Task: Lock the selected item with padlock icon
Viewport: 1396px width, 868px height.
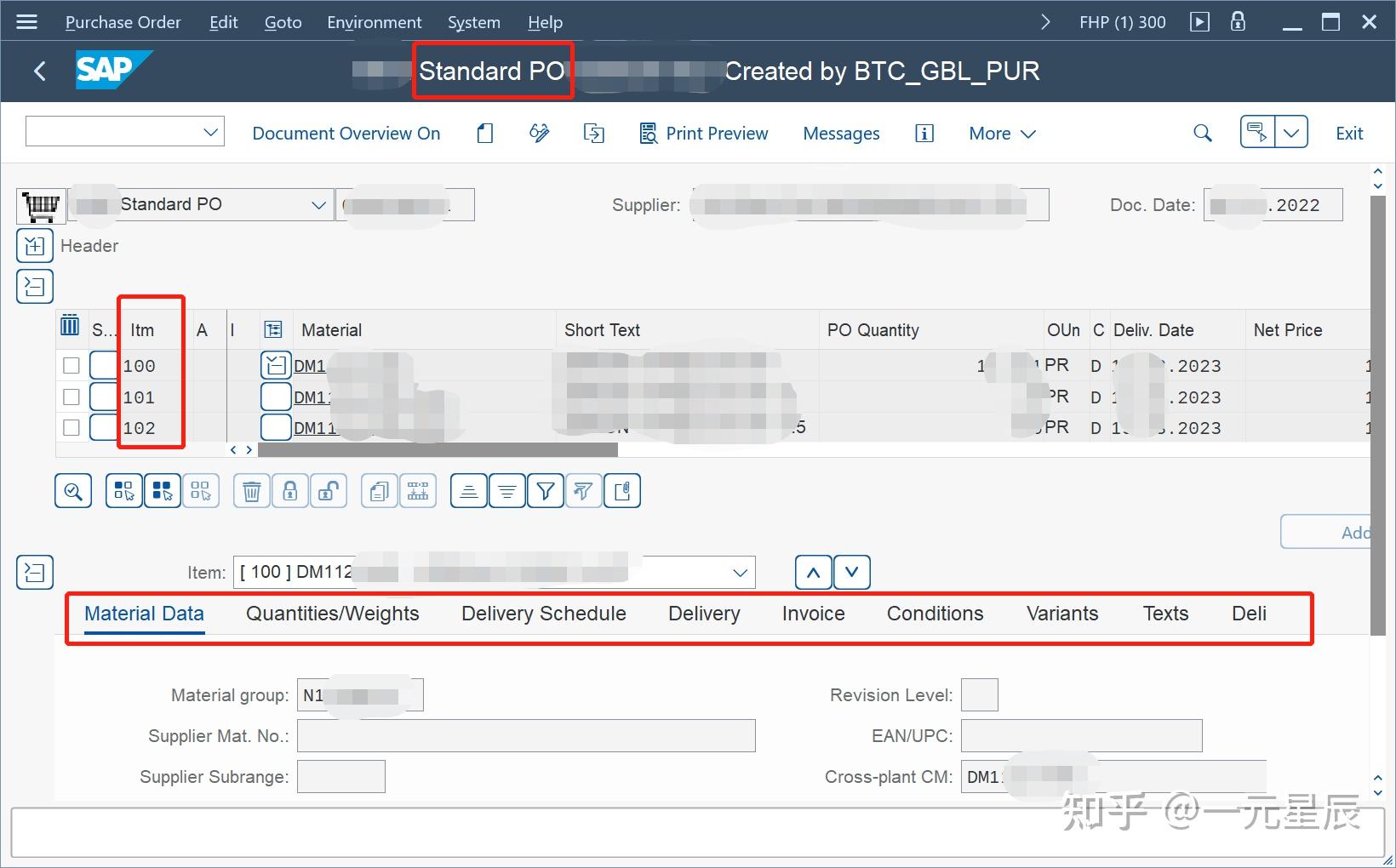Action: [x=289, y=490]
